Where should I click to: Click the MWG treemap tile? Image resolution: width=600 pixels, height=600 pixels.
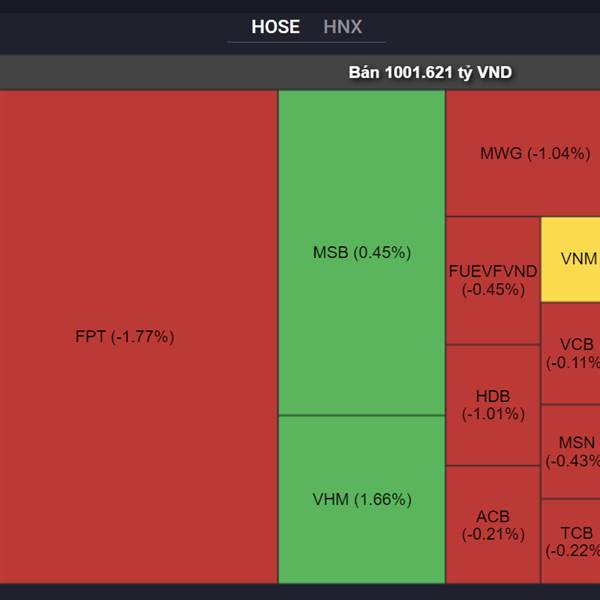[522, 154]
